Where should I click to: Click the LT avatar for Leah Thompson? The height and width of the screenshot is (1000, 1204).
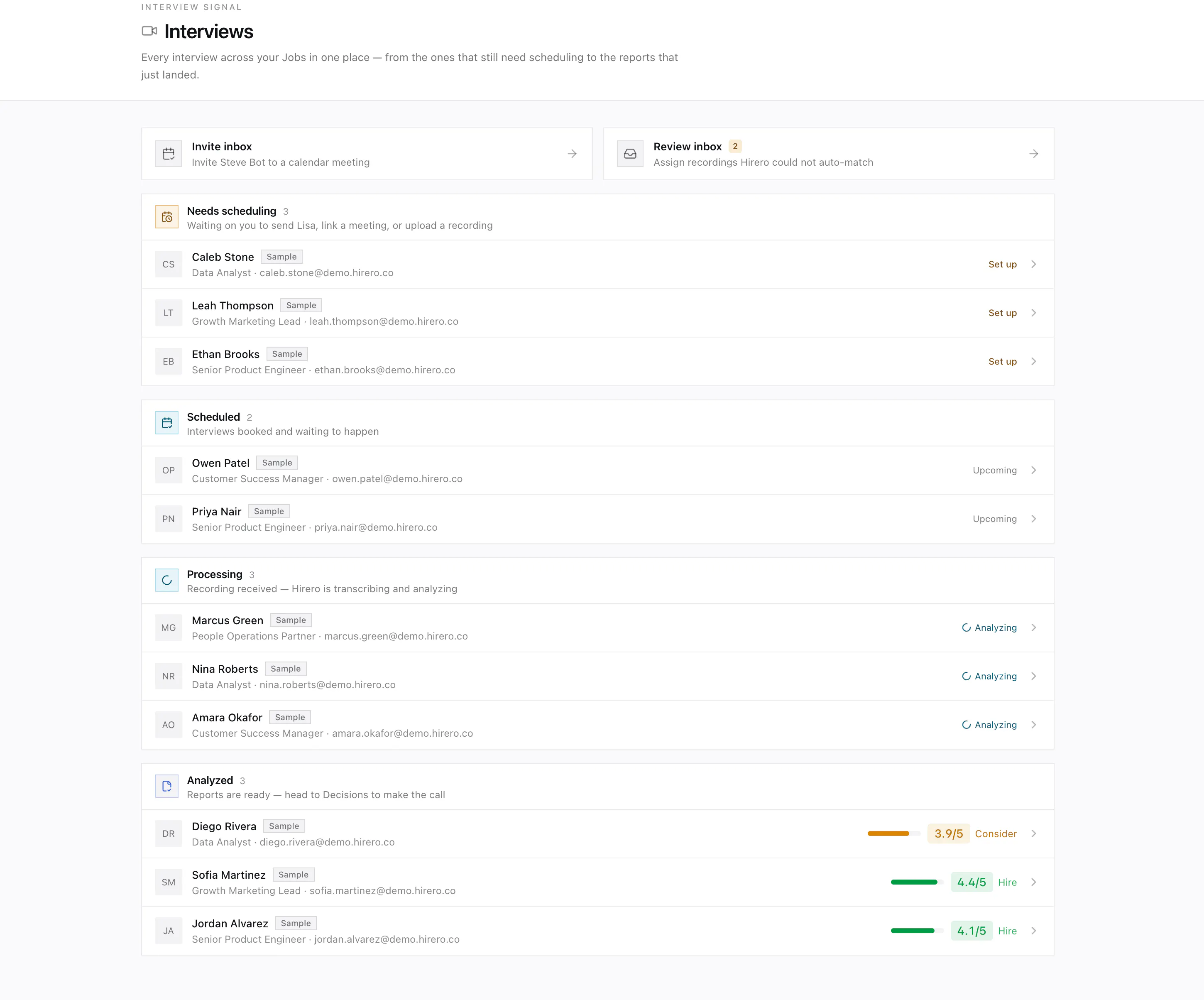click(169, 313)
